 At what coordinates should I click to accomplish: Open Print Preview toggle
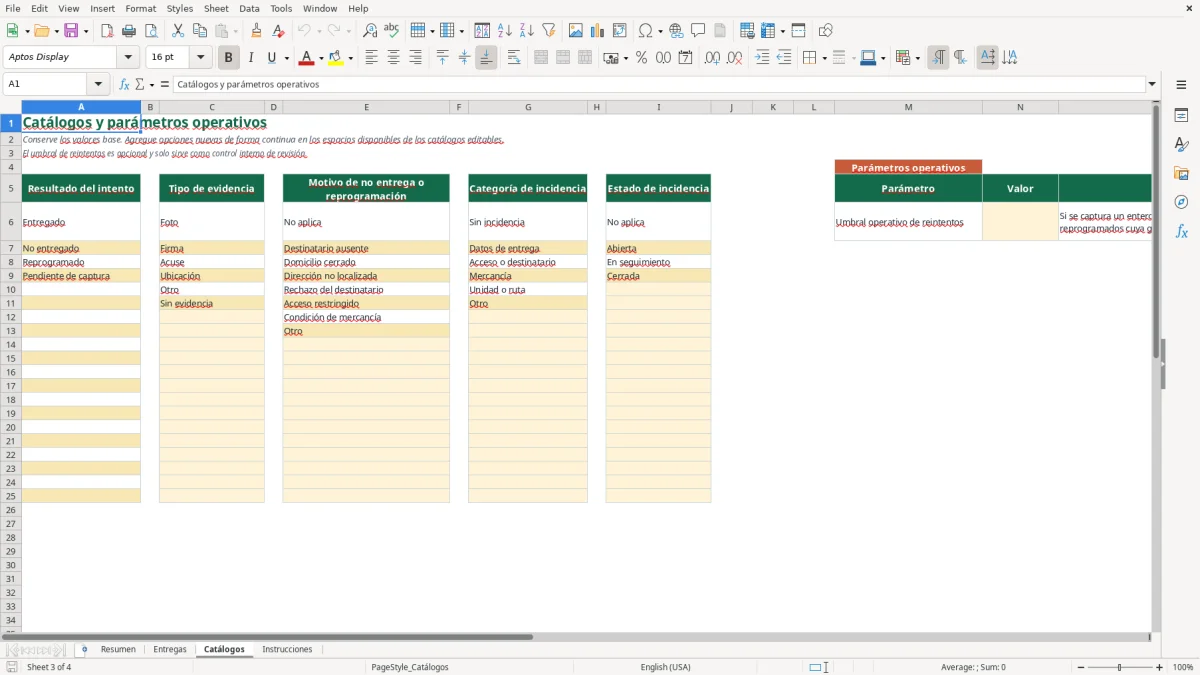[x=151, y=31]
